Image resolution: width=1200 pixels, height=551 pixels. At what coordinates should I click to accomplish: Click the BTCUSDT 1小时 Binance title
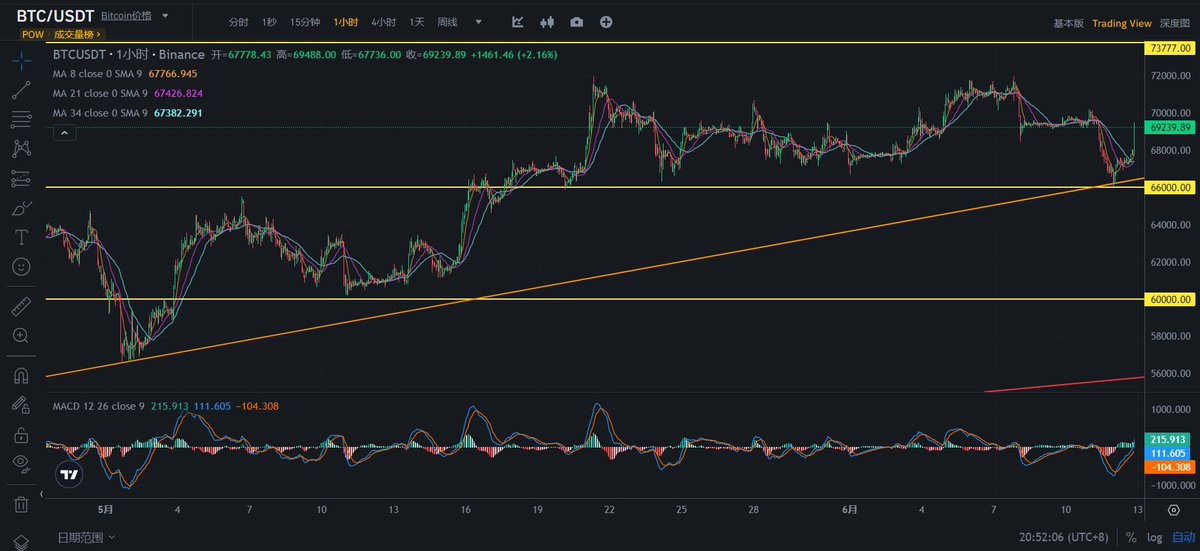128,55
